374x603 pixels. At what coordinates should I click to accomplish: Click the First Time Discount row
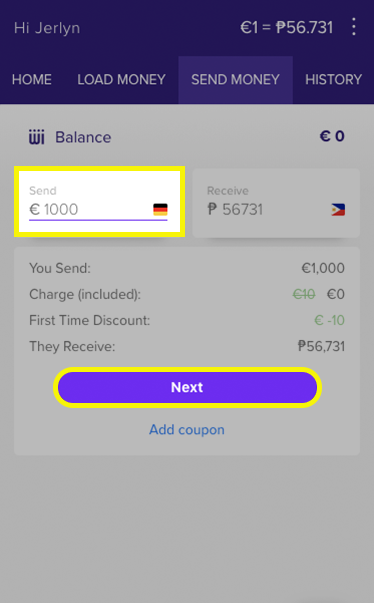pyautogui.click(x=187, y=320)
